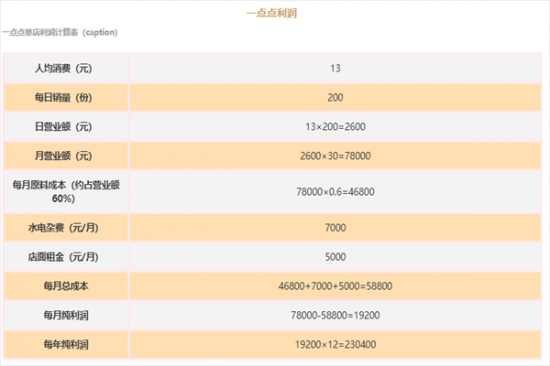Click the 水电杂费（元/月） row label
Viewport: 550px width, 366px height.
63,228
